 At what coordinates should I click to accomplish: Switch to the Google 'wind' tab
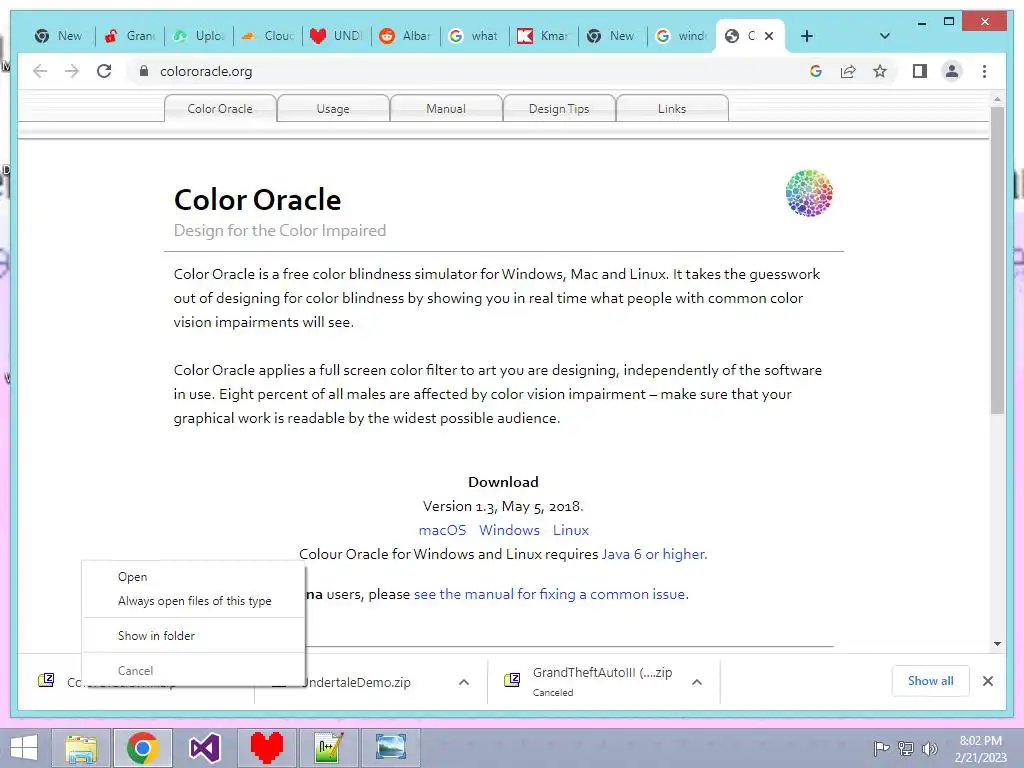682,36
